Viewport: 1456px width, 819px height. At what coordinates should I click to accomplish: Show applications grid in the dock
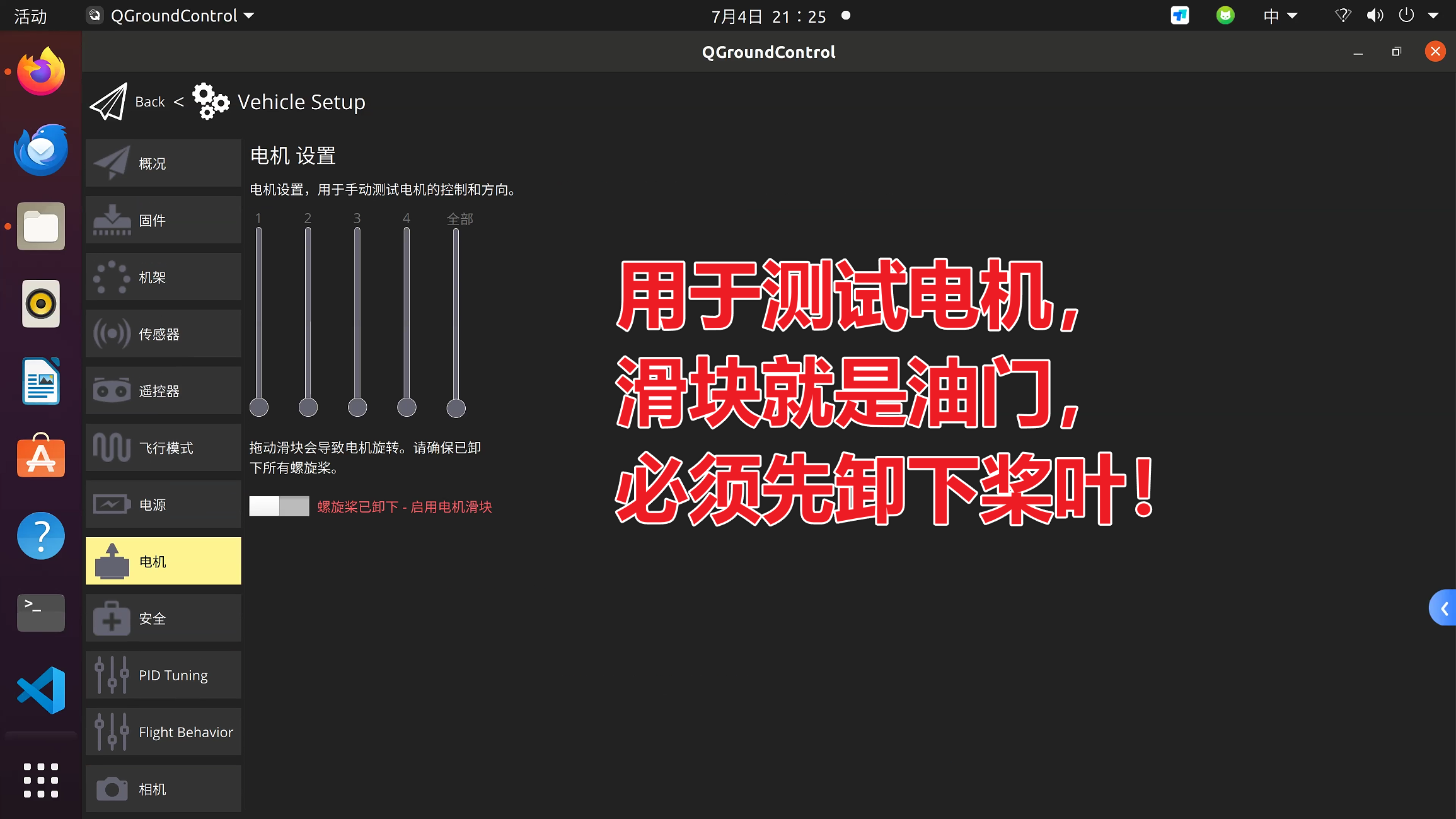41,781
